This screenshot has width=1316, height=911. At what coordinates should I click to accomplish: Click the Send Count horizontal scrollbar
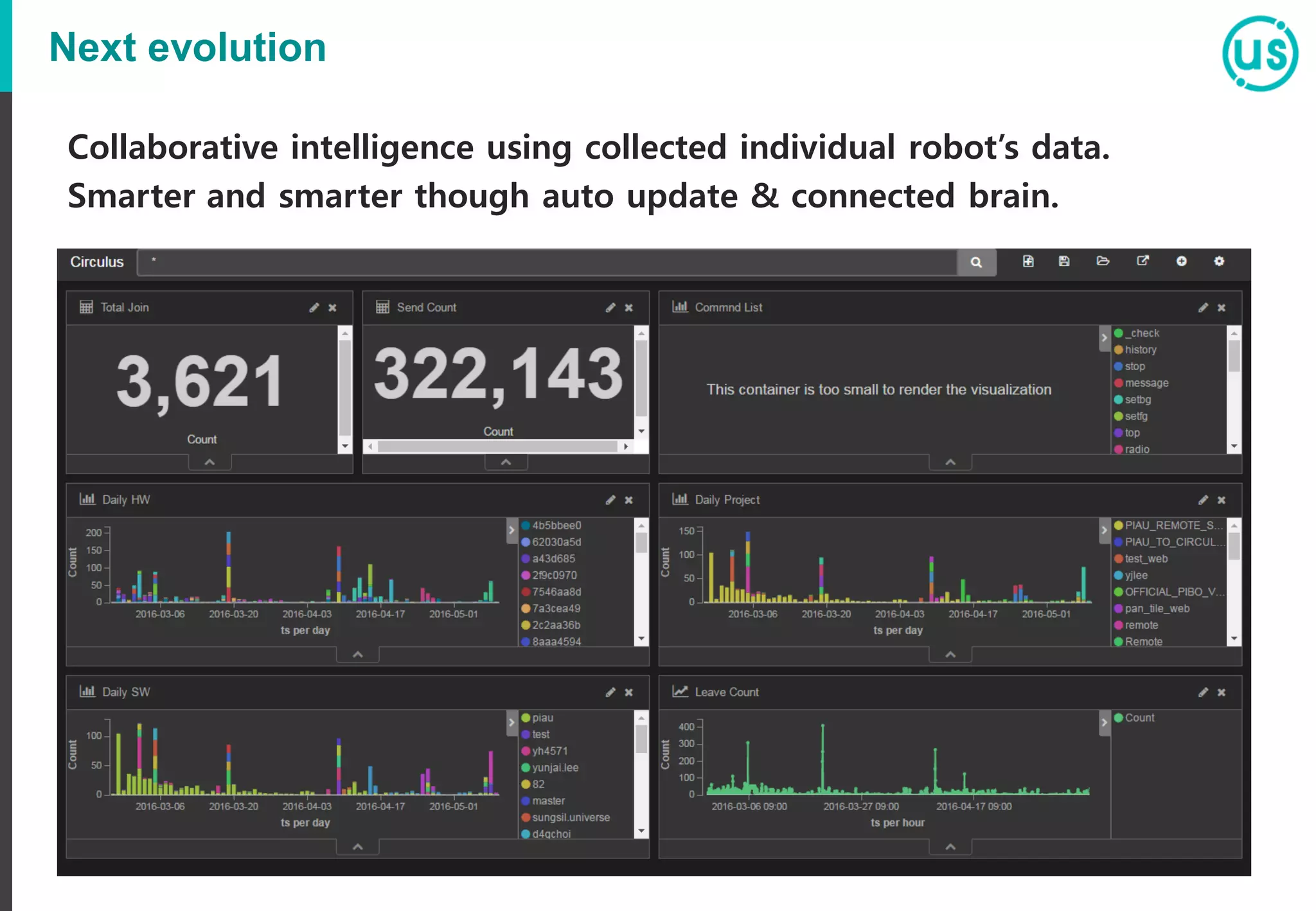(497, 447)
